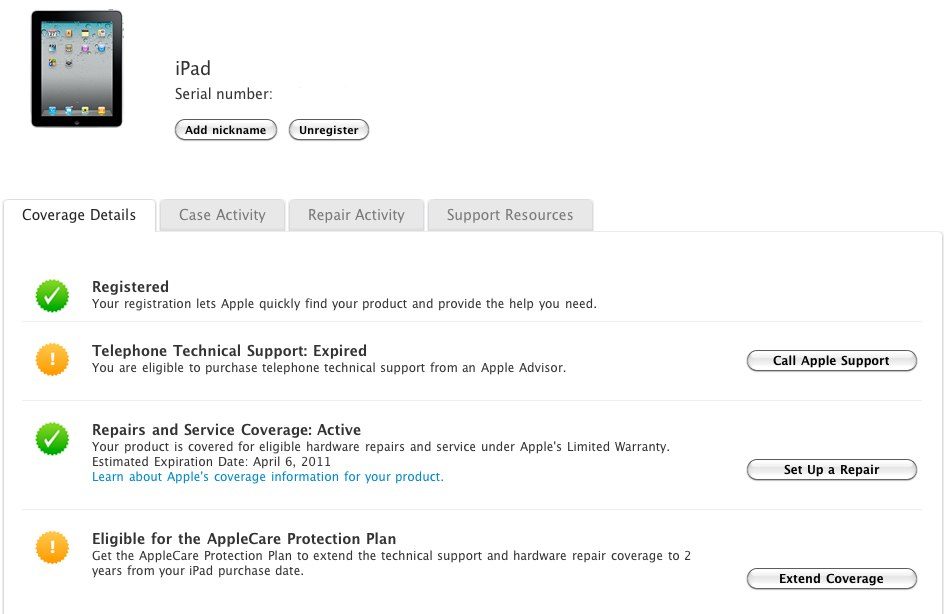Switch to the Case Activity tab
The image size is (948, 614).
point(222,215)
